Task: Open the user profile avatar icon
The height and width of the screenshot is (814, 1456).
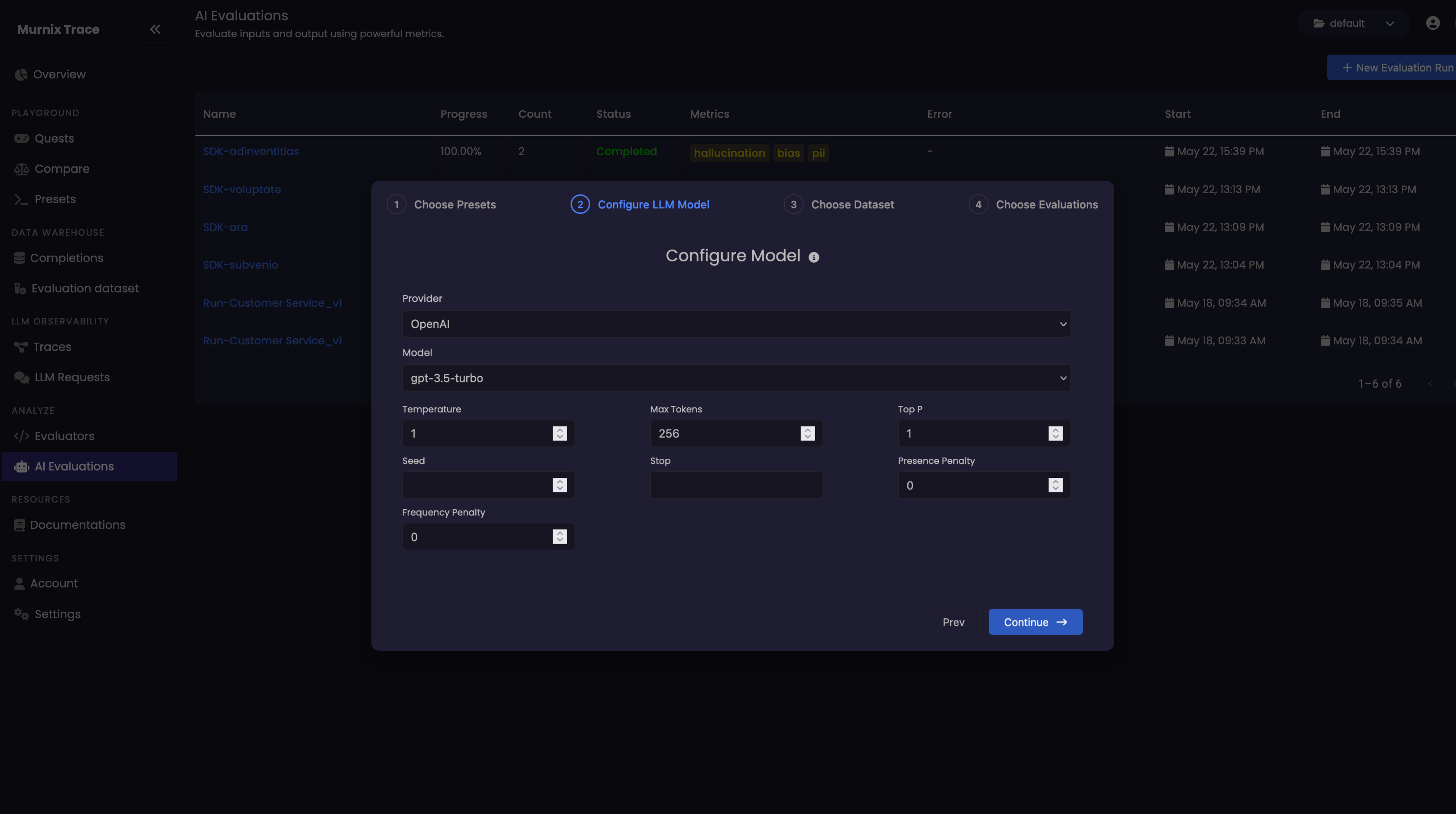Action: pos(1432,23)
